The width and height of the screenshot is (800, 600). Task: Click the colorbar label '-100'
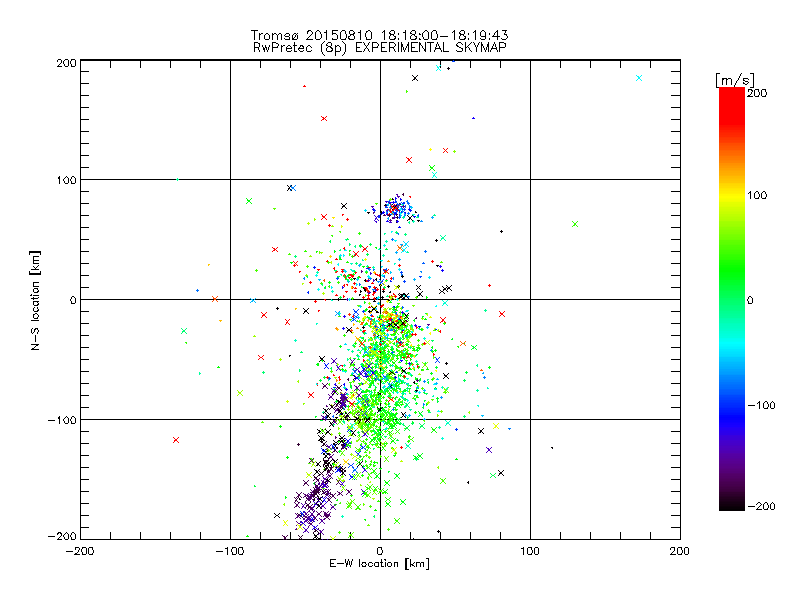(761, 406)
